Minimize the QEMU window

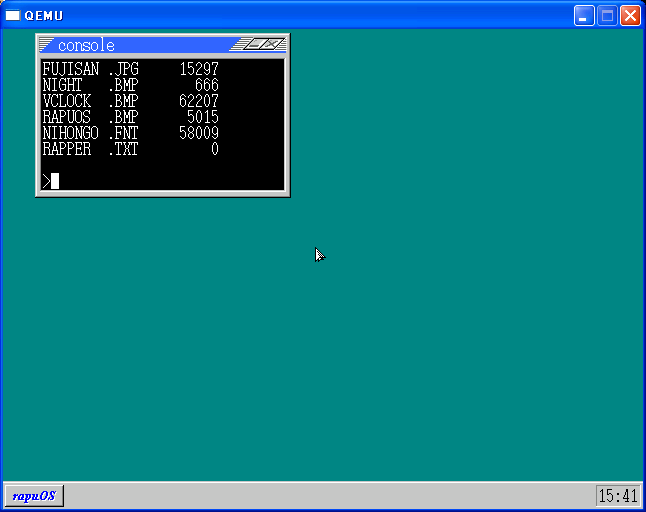584,15
